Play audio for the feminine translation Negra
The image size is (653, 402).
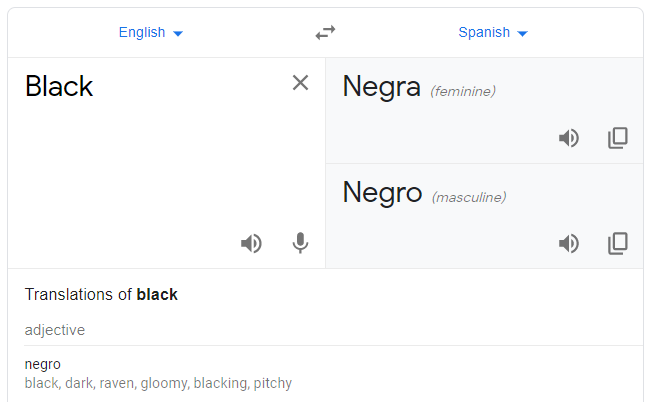tap(569, 138)
